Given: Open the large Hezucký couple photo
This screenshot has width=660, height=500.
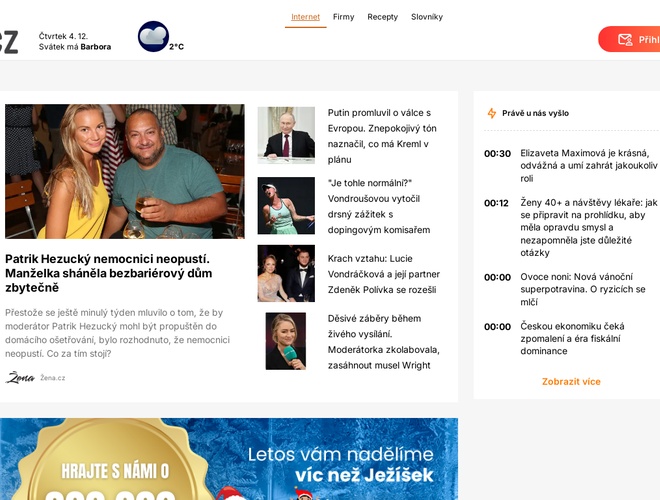Looking at the screenshot, I should point(125,171).
